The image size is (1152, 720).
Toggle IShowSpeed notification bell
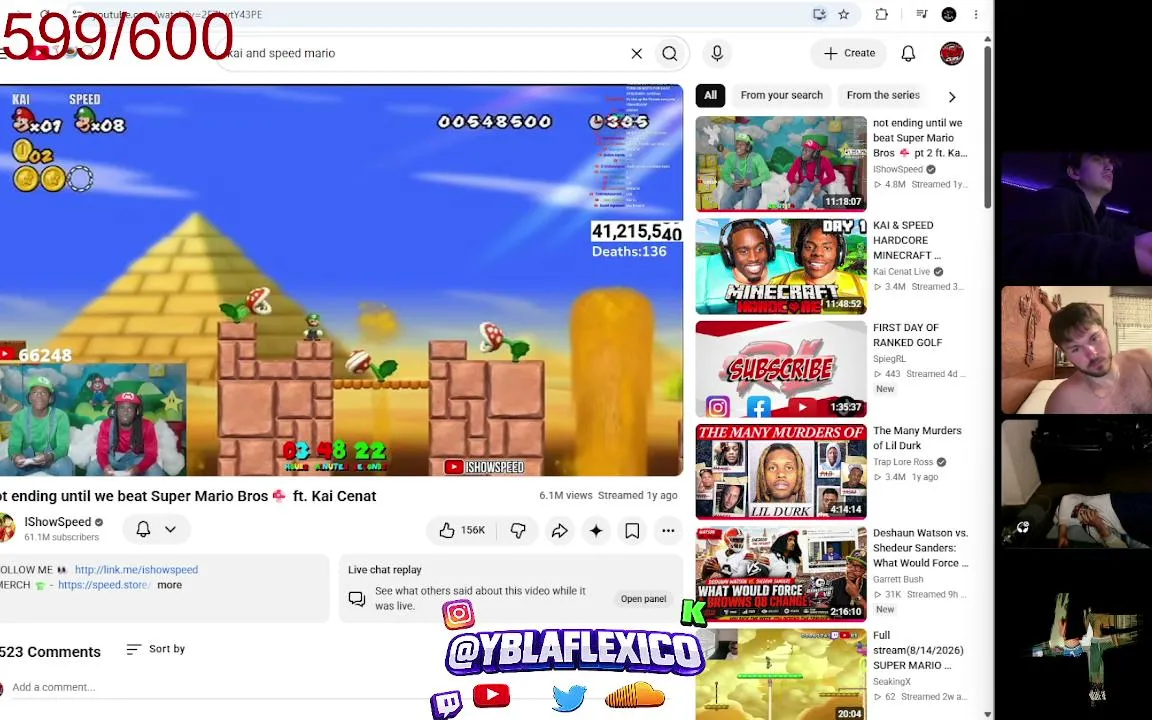point(143,529)
